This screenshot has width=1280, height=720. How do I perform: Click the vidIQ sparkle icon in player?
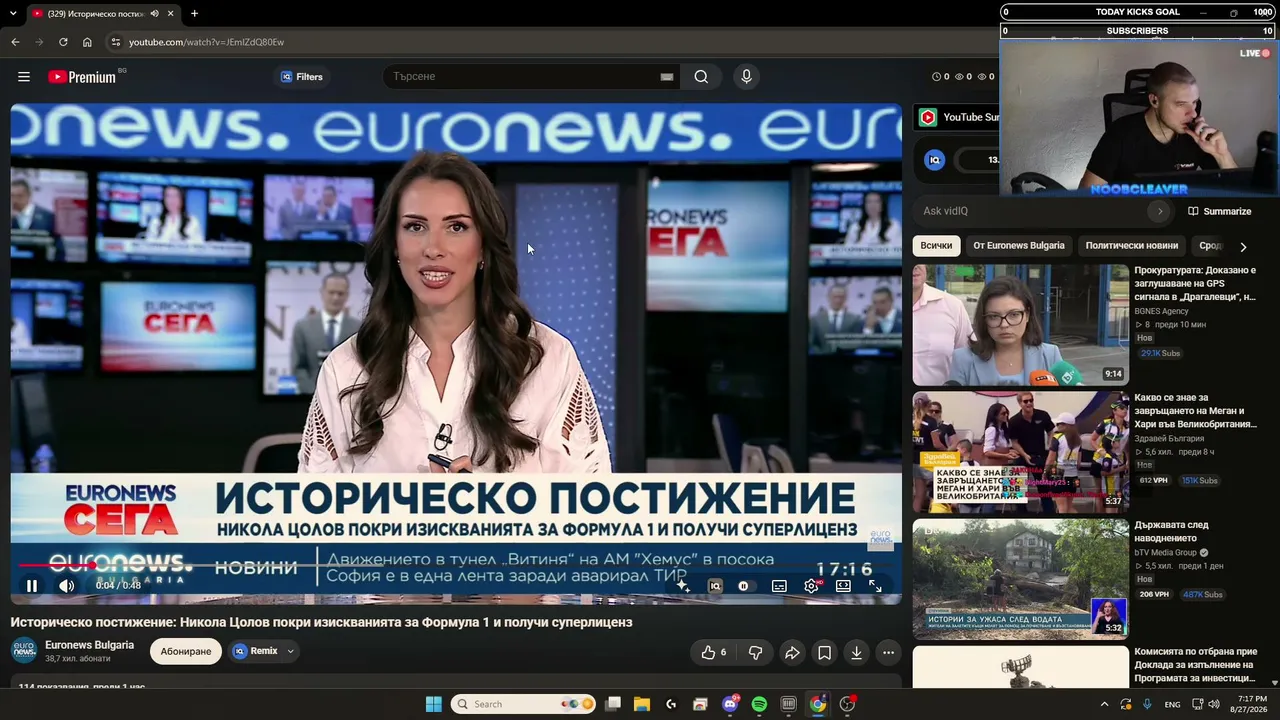pyautogui.click(x=683, y=586)
